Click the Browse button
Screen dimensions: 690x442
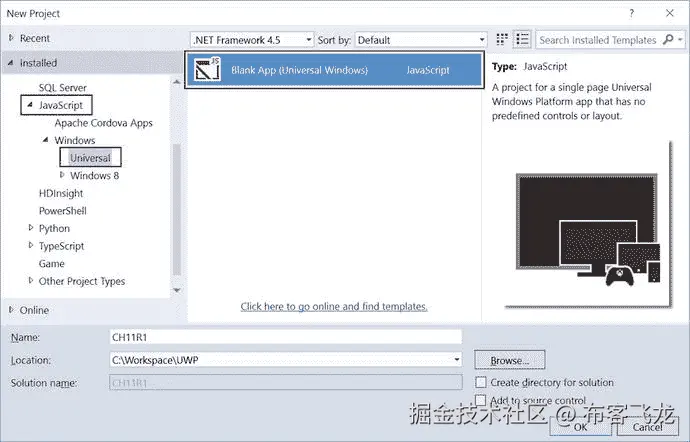coord(510,360)
